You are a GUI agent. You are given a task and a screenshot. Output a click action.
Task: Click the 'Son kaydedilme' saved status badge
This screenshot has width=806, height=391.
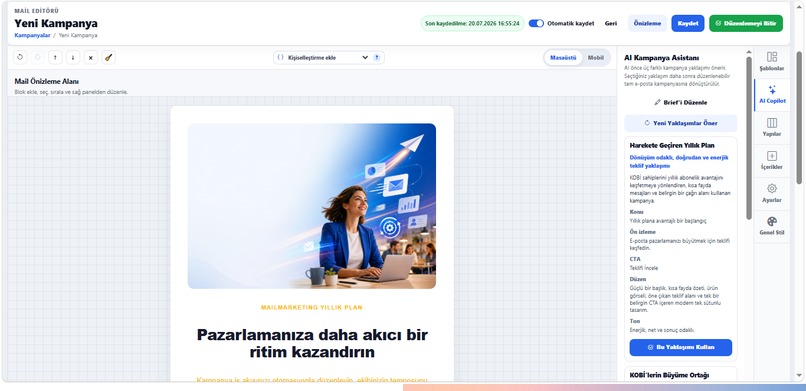click(x=472, y=24)
